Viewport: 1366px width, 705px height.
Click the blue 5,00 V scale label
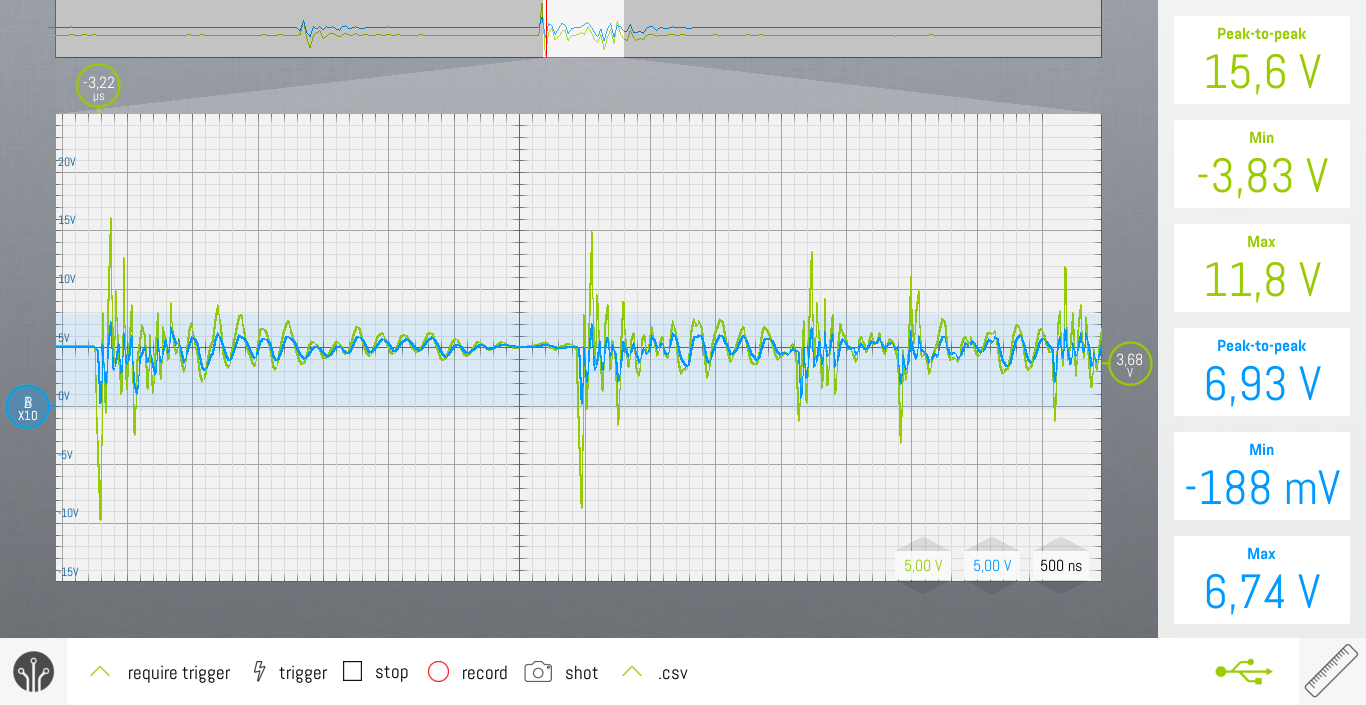click(x=992, y=566)
